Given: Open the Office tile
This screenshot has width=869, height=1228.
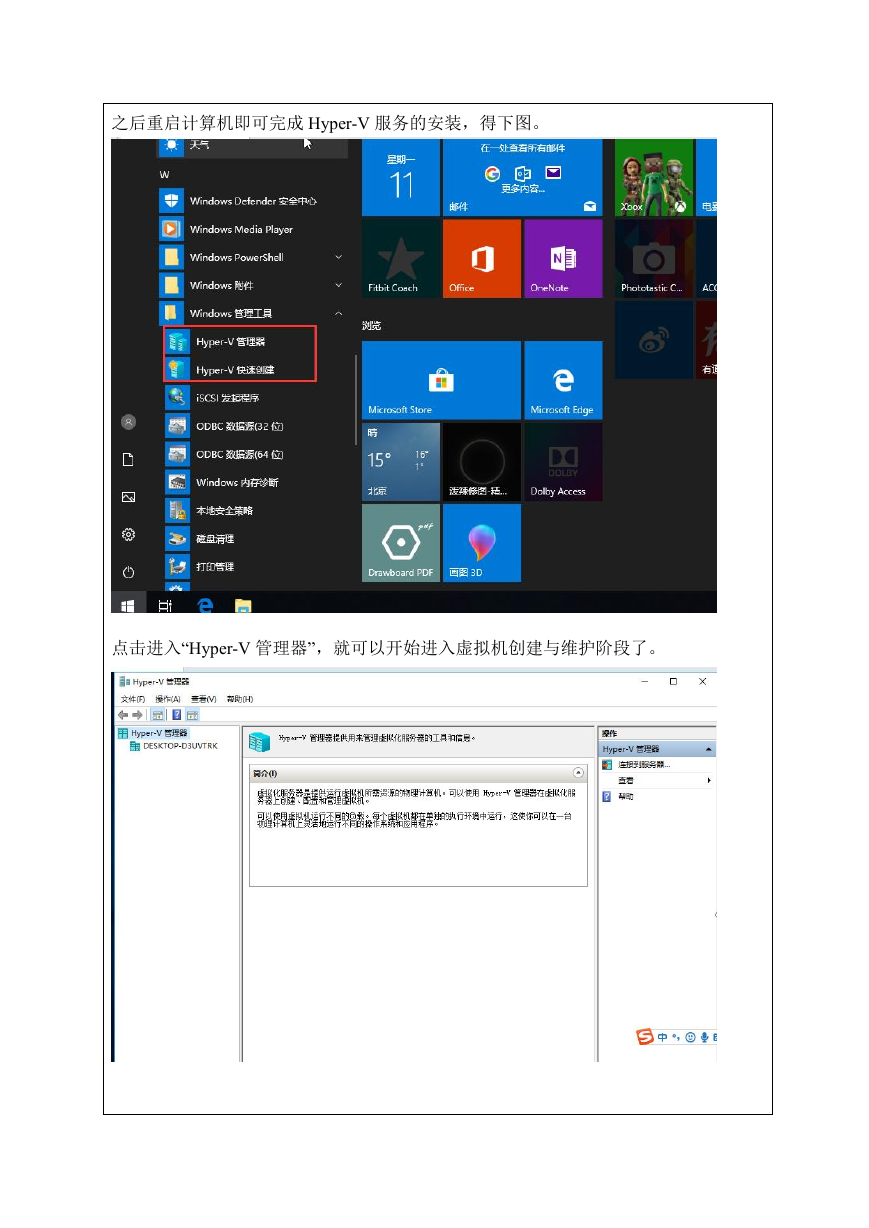Looking at the screenshot, I should click(482, 259).
